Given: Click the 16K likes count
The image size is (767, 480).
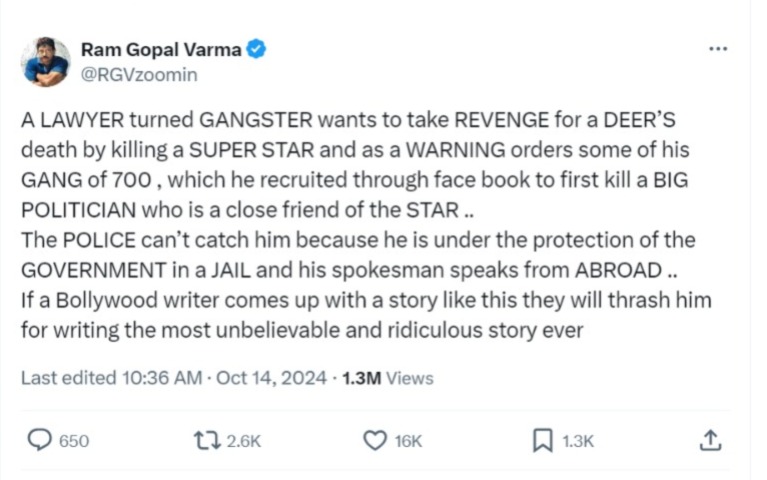Looking at the screenshot, I should [x=409, y=441].
